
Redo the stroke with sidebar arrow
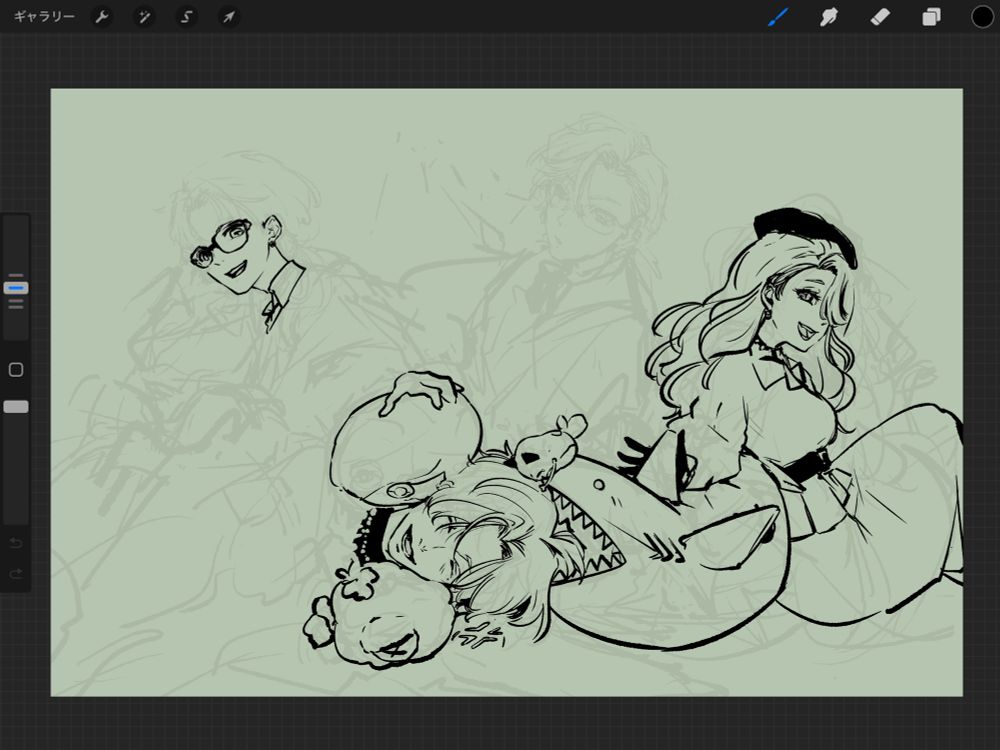point(16,574)
